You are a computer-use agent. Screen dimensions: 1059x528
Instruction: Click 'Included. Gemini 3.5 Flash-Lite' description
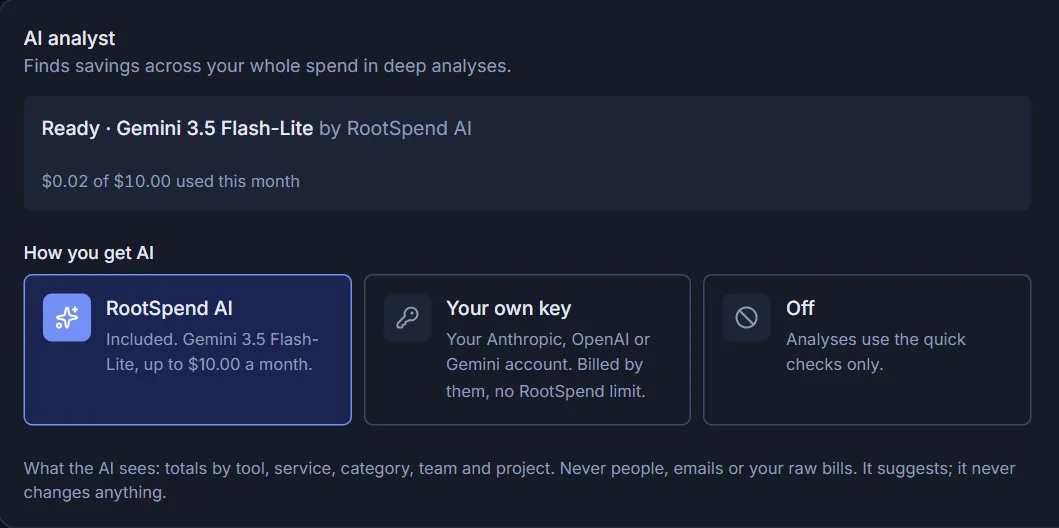click(212, 352)
